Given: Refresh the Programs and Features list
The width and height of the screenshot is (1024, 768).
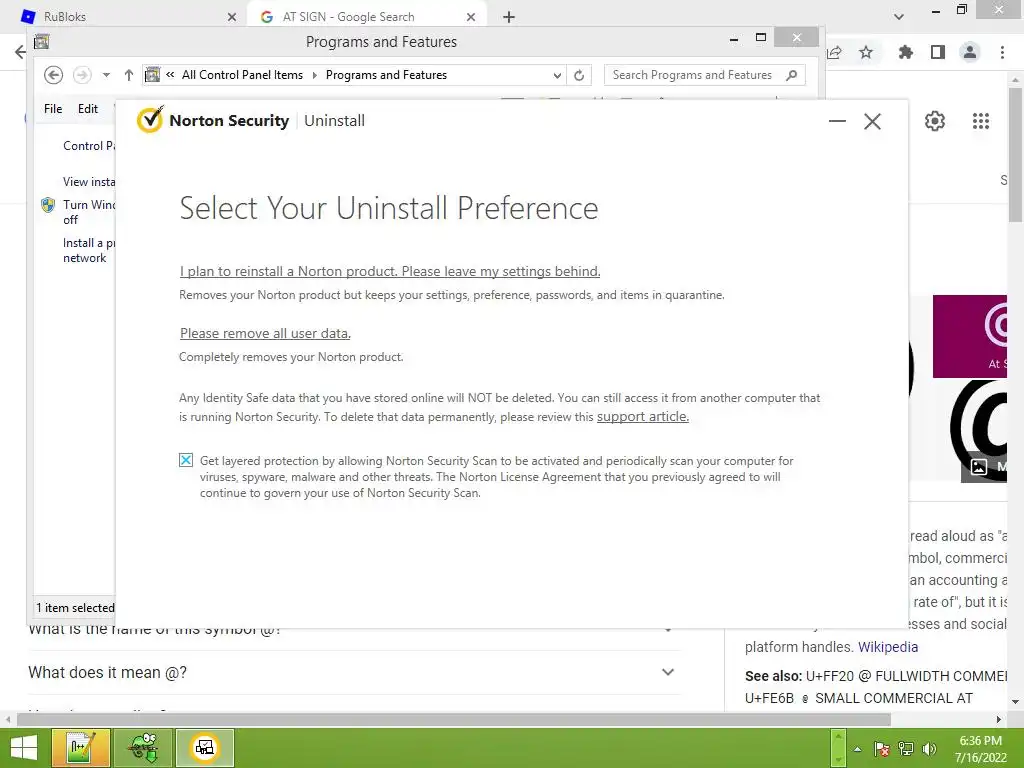Looking at the screenshot, I should click(579, 75).
